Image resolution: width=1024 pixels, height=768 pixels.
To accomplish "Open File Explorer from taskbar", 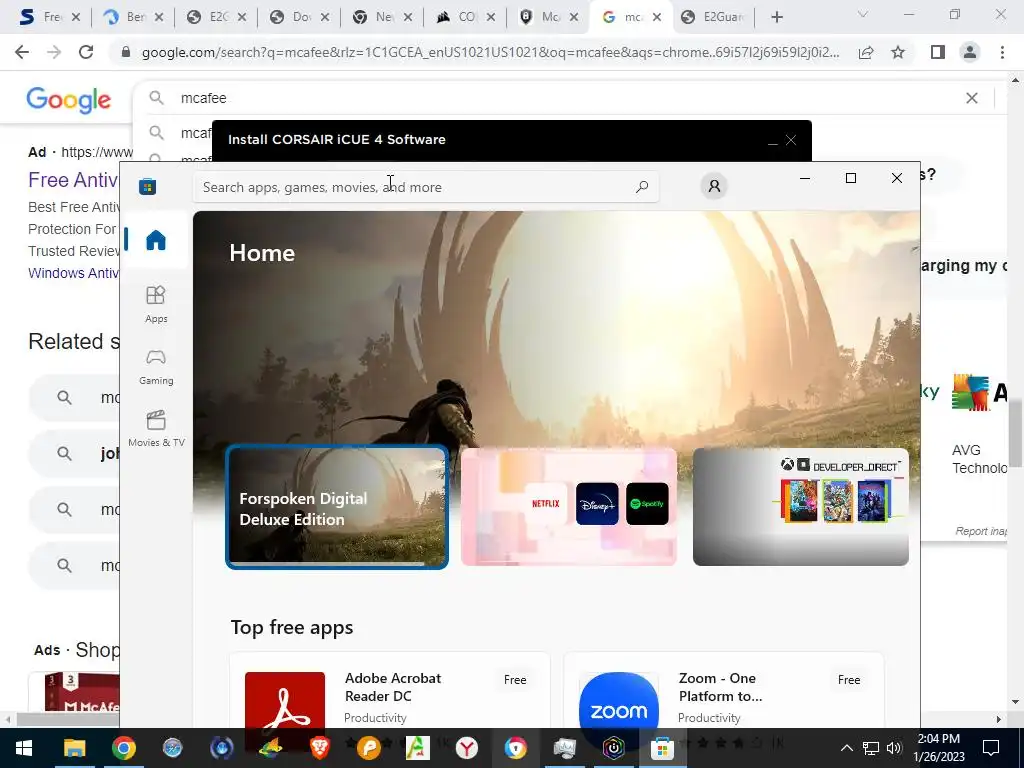I will [74, 748].
